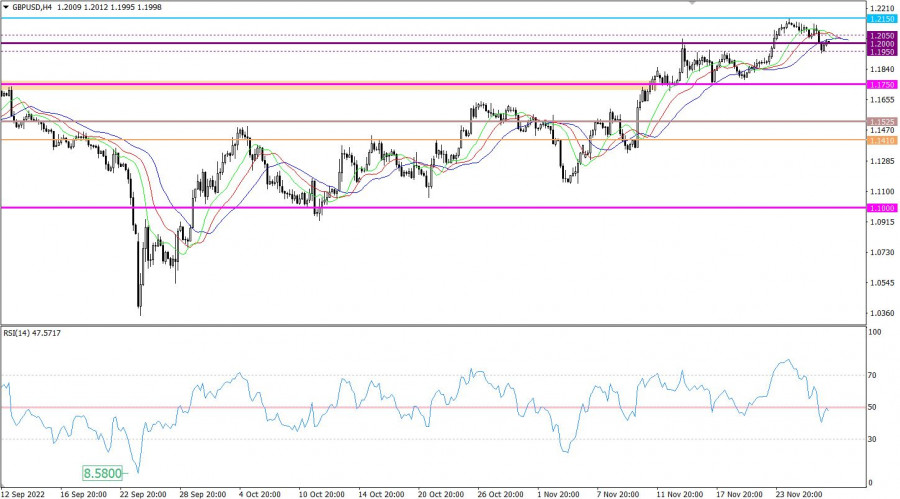Click the 1.1950 level price tag
The image size is (900, 499).
[881, 52]
